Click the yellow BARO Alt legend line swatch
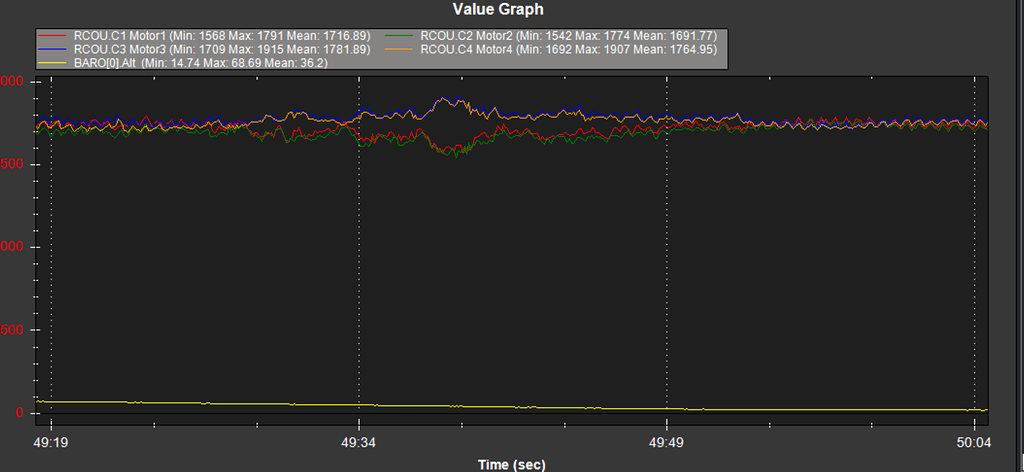 [x=53, y=63]
